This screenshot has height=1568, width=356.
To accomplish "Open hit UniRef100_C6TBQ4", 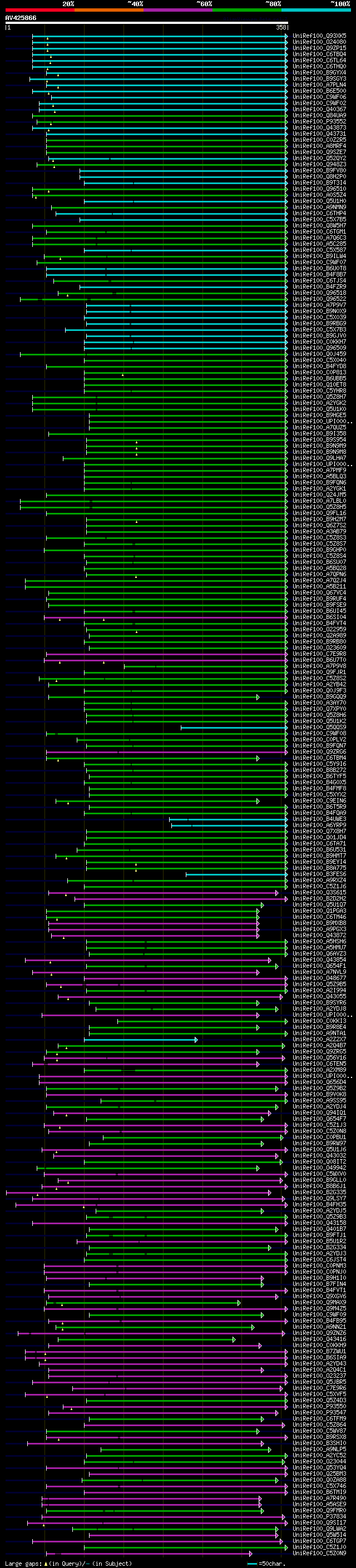I will pos(319,54).
